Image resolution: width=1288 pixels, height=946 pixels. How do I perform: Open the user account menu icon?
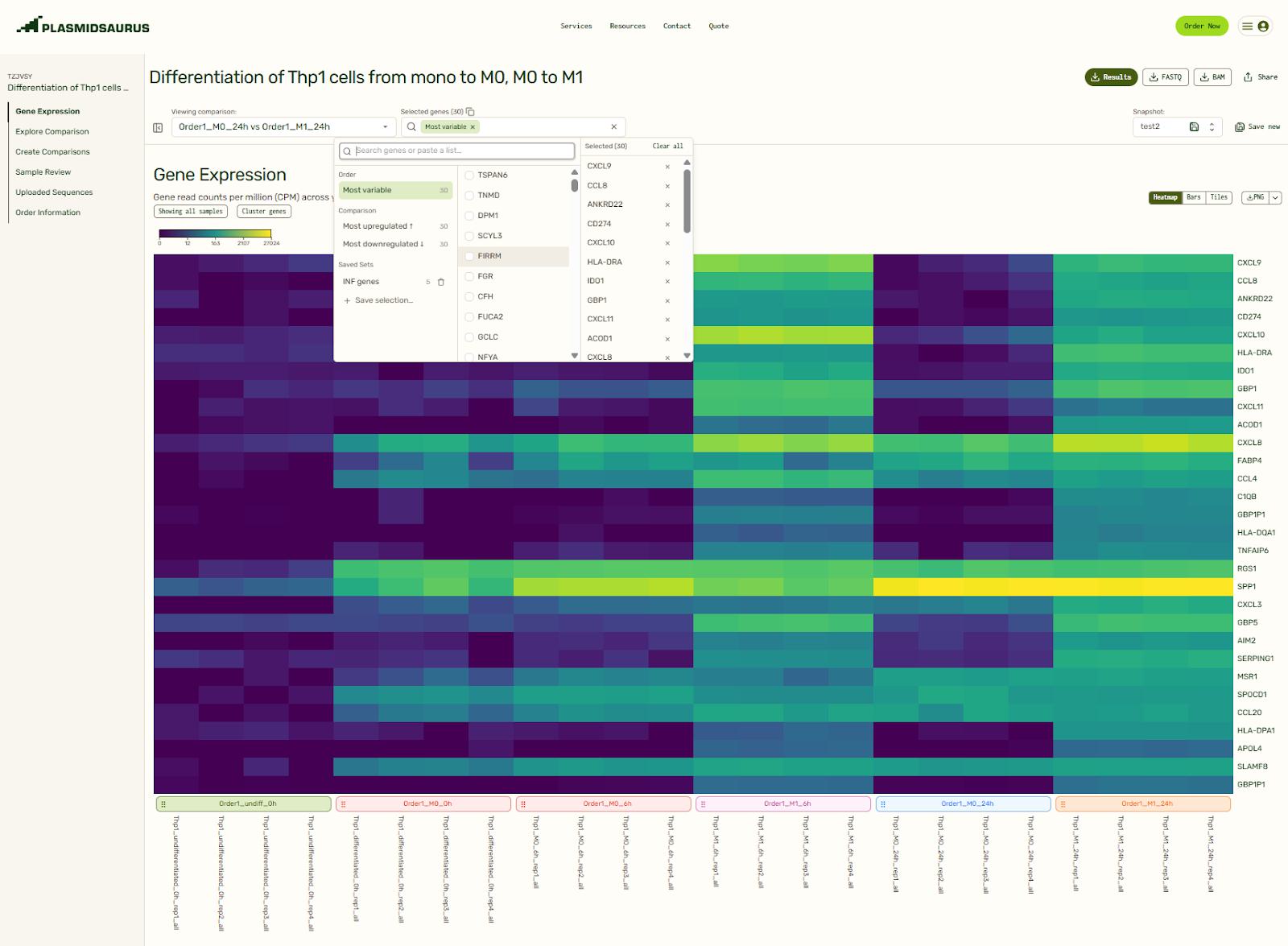[x=1263, y=27]
